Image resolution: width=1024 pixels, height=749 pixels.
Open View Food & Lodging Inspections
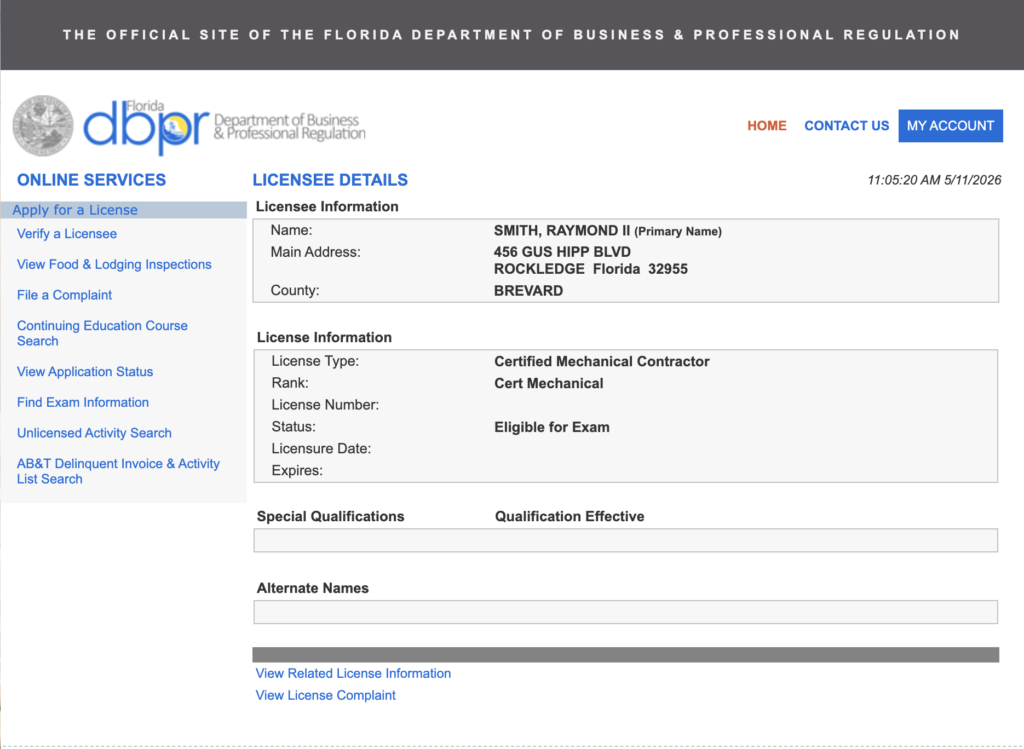coord(114,264)
